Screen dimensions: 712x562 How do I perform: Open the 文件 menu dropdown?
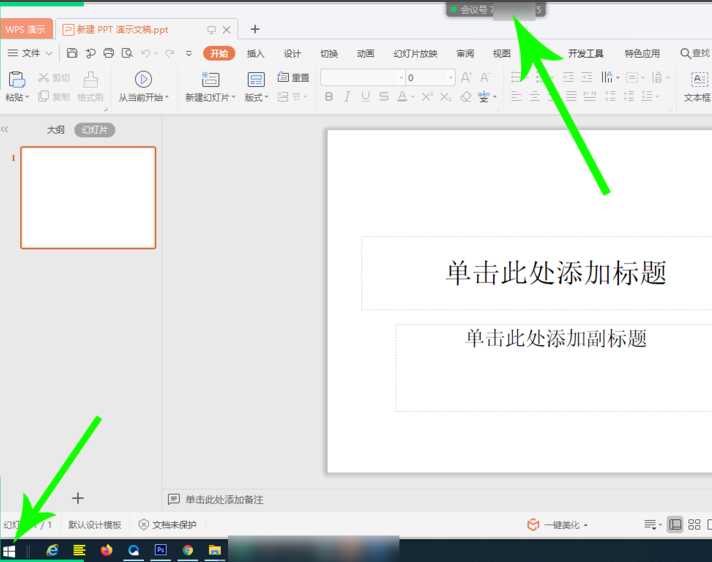tap(31, 53)
